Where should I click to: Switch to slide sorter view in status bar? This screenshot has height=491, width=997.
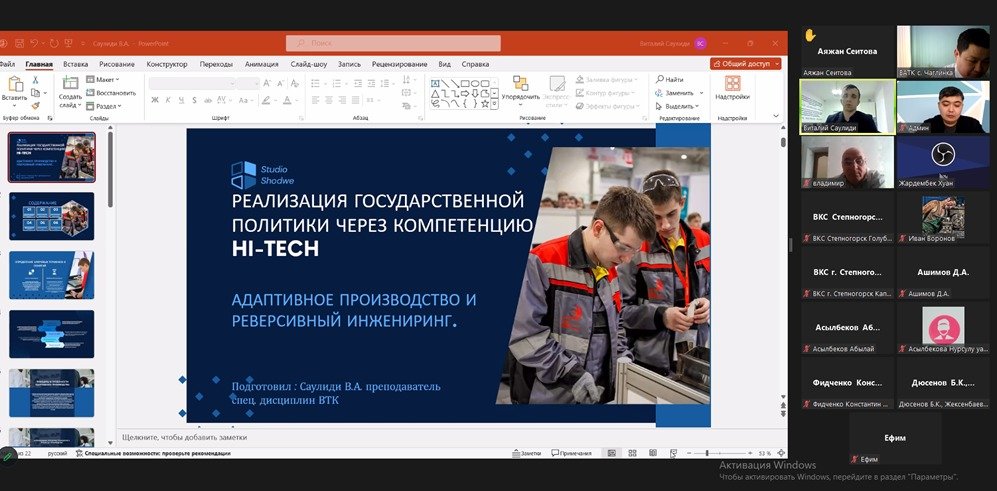(x=632, y=453)
